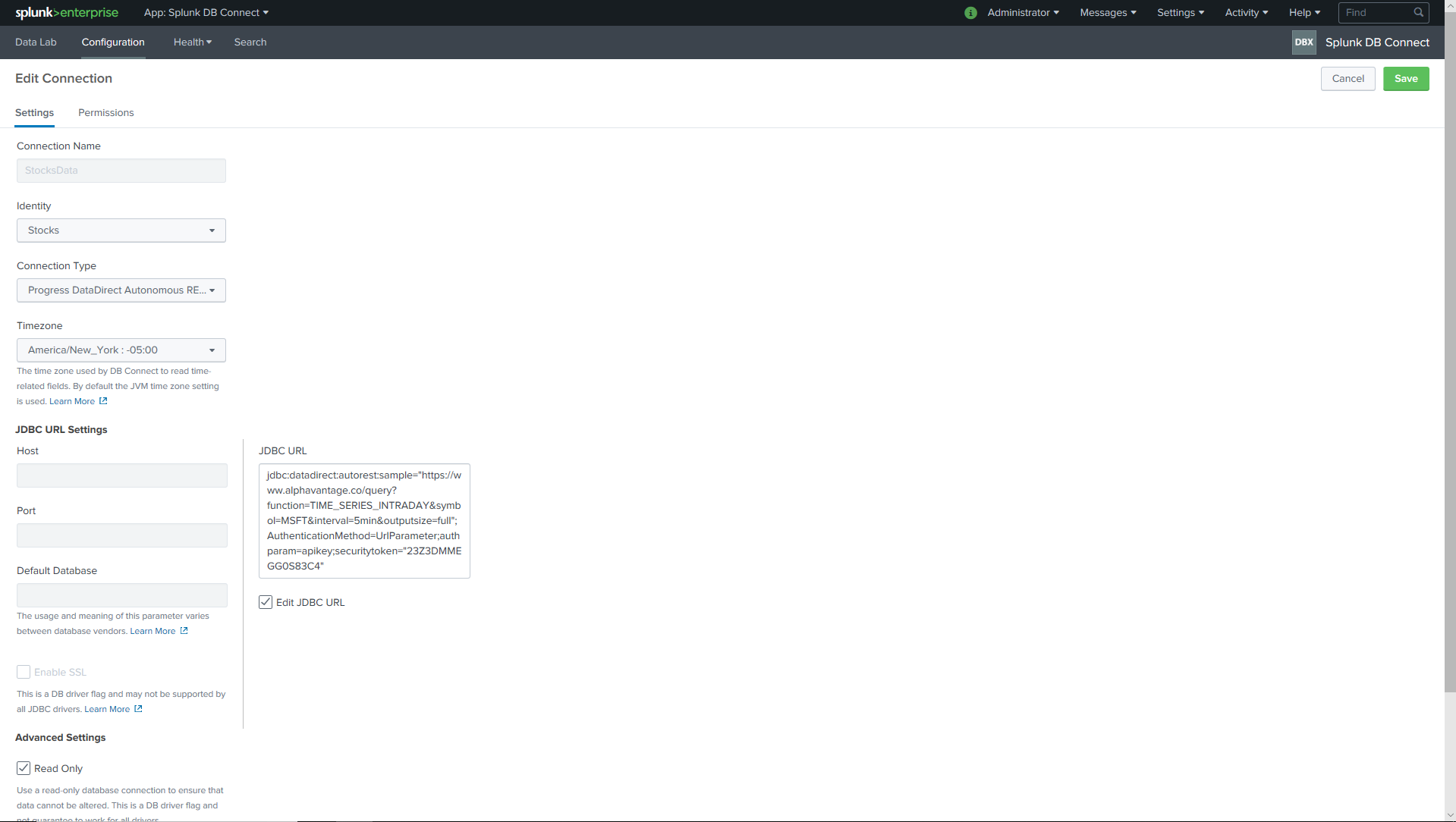
Task: Click the Cancel button
Action: (1348, 79)
